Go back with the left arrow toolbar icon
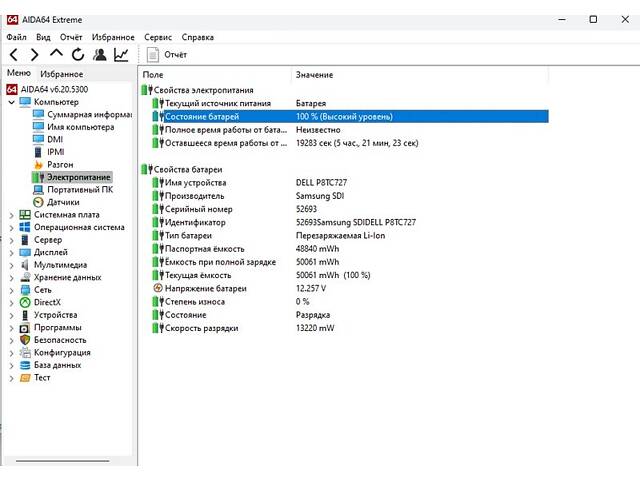Screen dimensions: 640x480 [13, 54]
